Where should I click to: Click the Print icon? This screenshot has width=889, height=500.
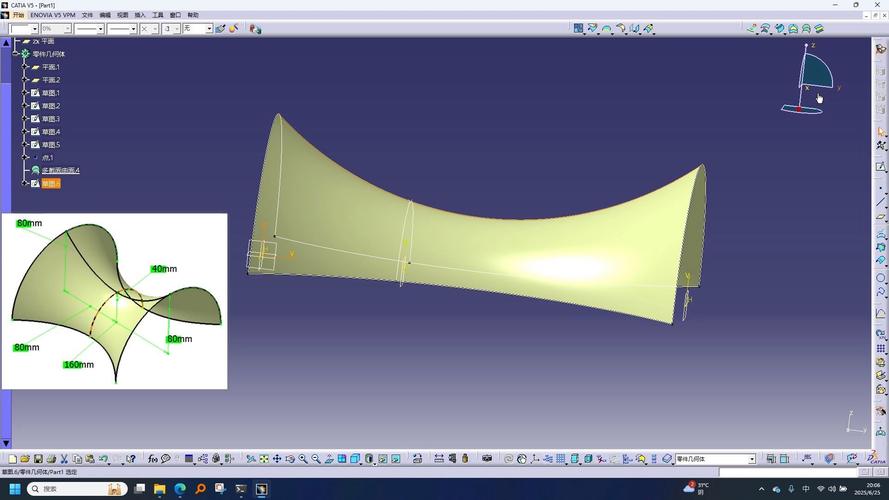(51, 459)
